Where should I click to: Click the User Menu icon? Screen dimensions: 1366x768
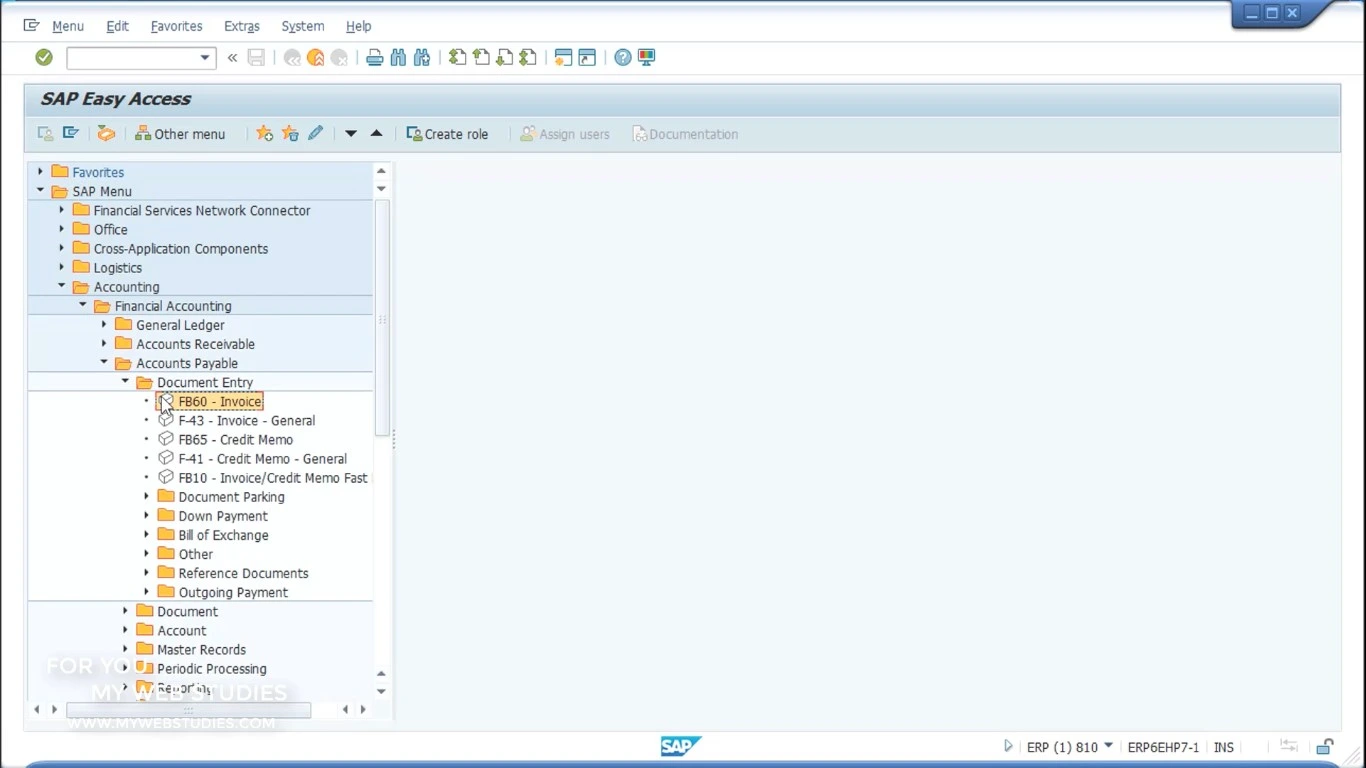46,134
